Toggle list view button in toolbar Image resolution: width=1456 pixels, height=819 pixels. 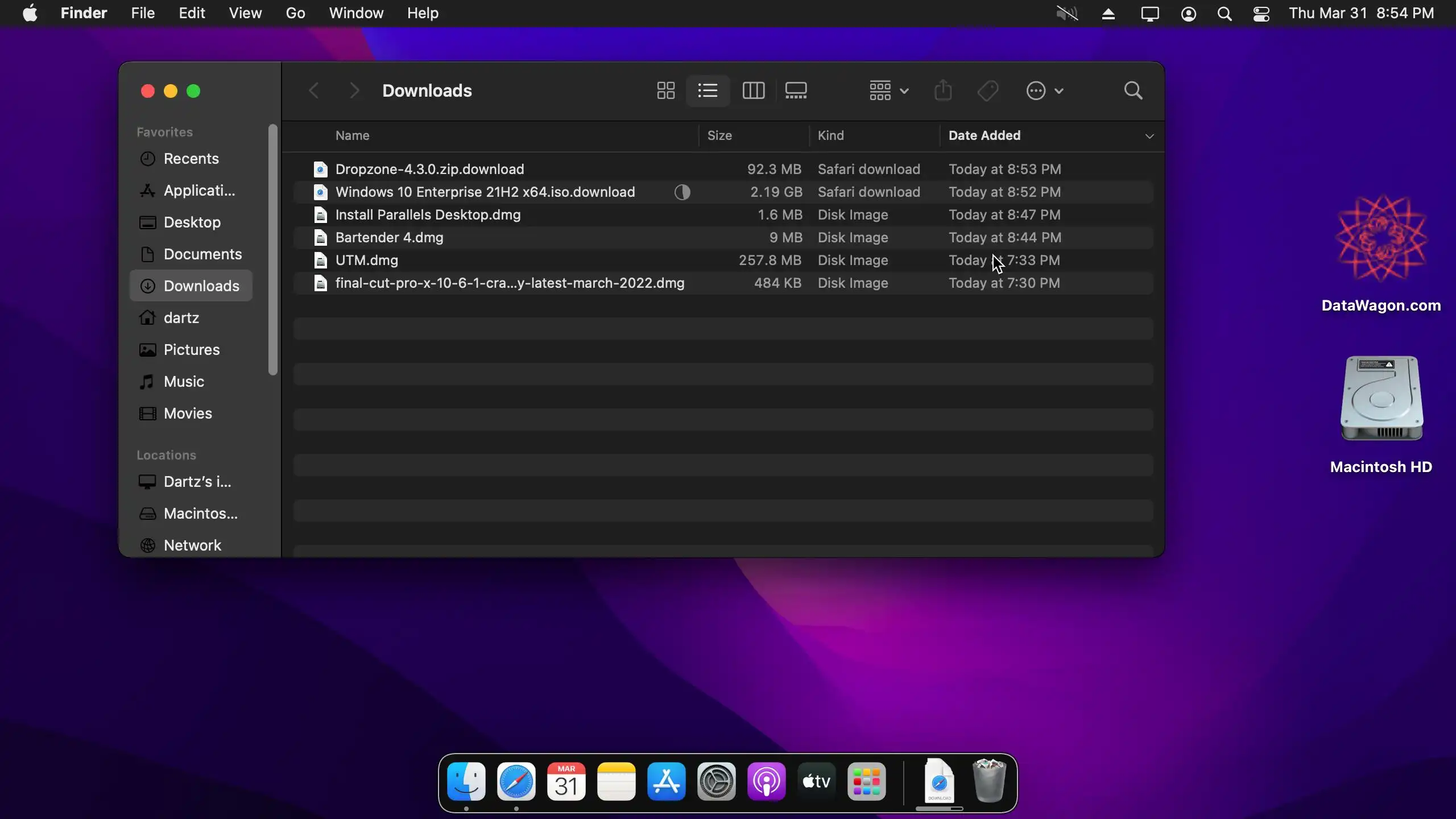708,90
